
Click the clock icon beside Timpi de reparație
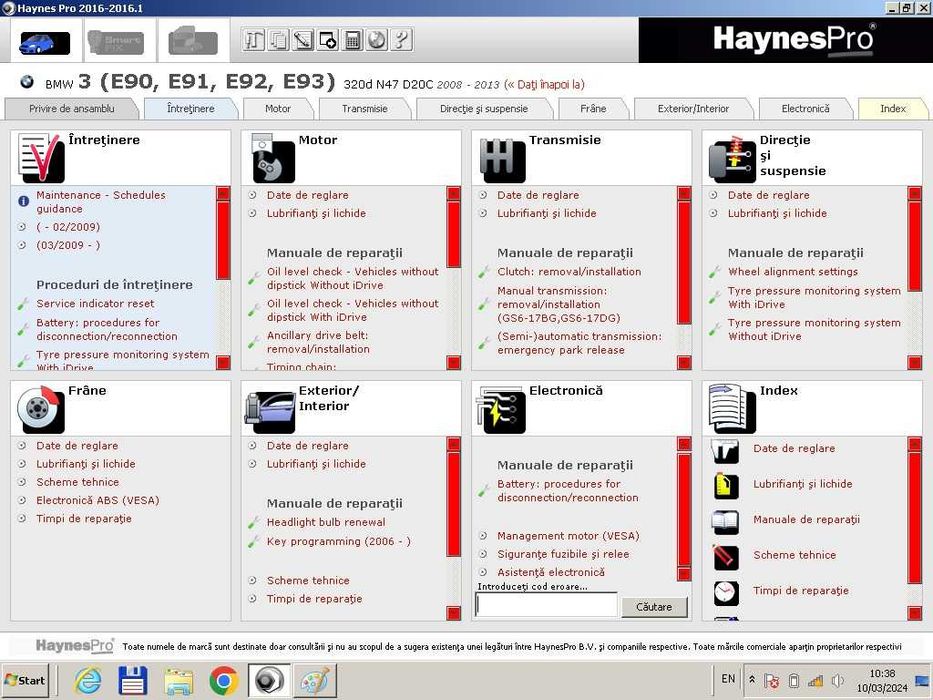coord(726,593)
